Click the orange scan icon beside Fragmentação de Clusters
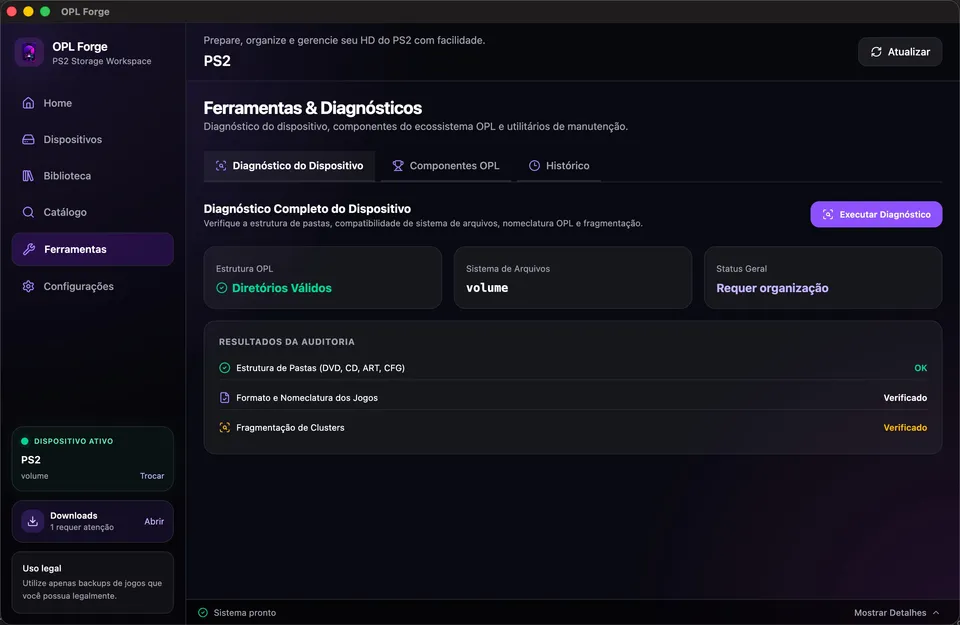The width and height of the screenshot is (960, 625). 225,428
